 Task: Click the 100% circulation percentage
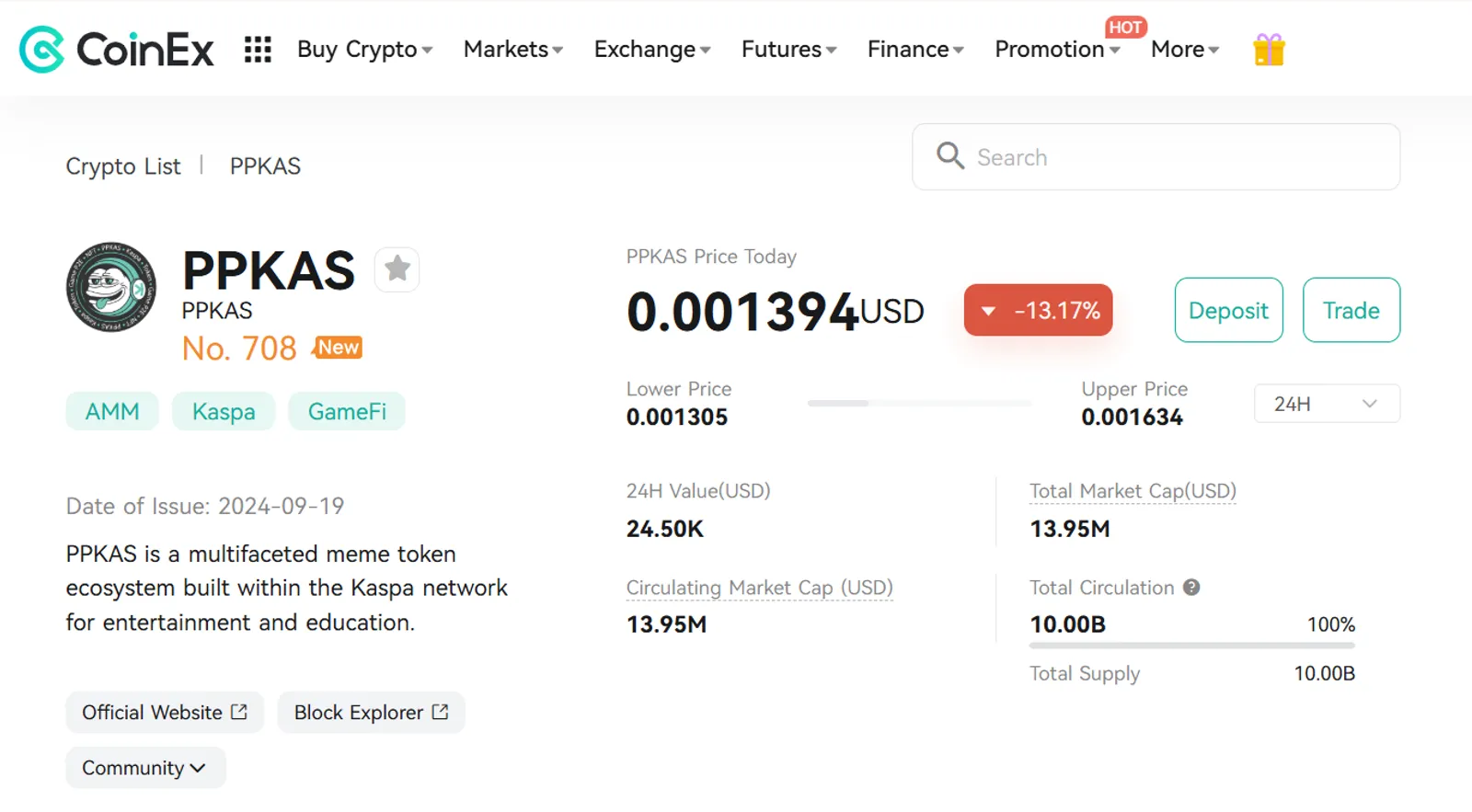pos(1331,624)
